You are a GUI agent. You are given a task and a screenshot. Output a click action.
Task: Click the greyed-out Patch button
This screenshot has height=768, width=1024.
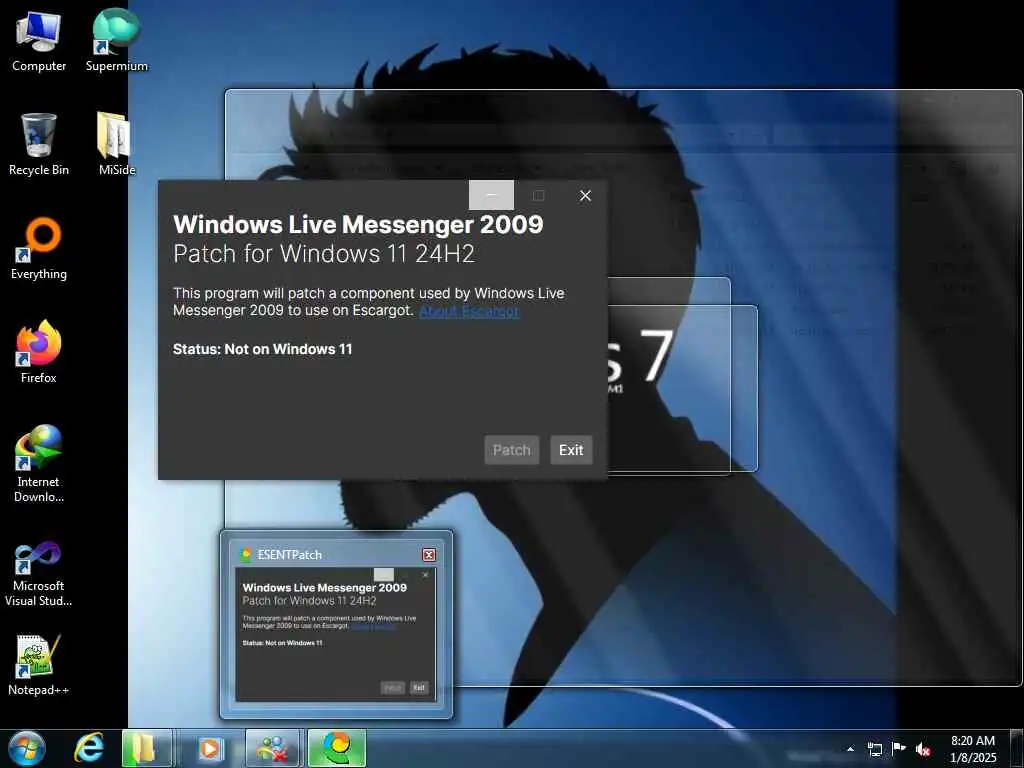coord(511,450)
